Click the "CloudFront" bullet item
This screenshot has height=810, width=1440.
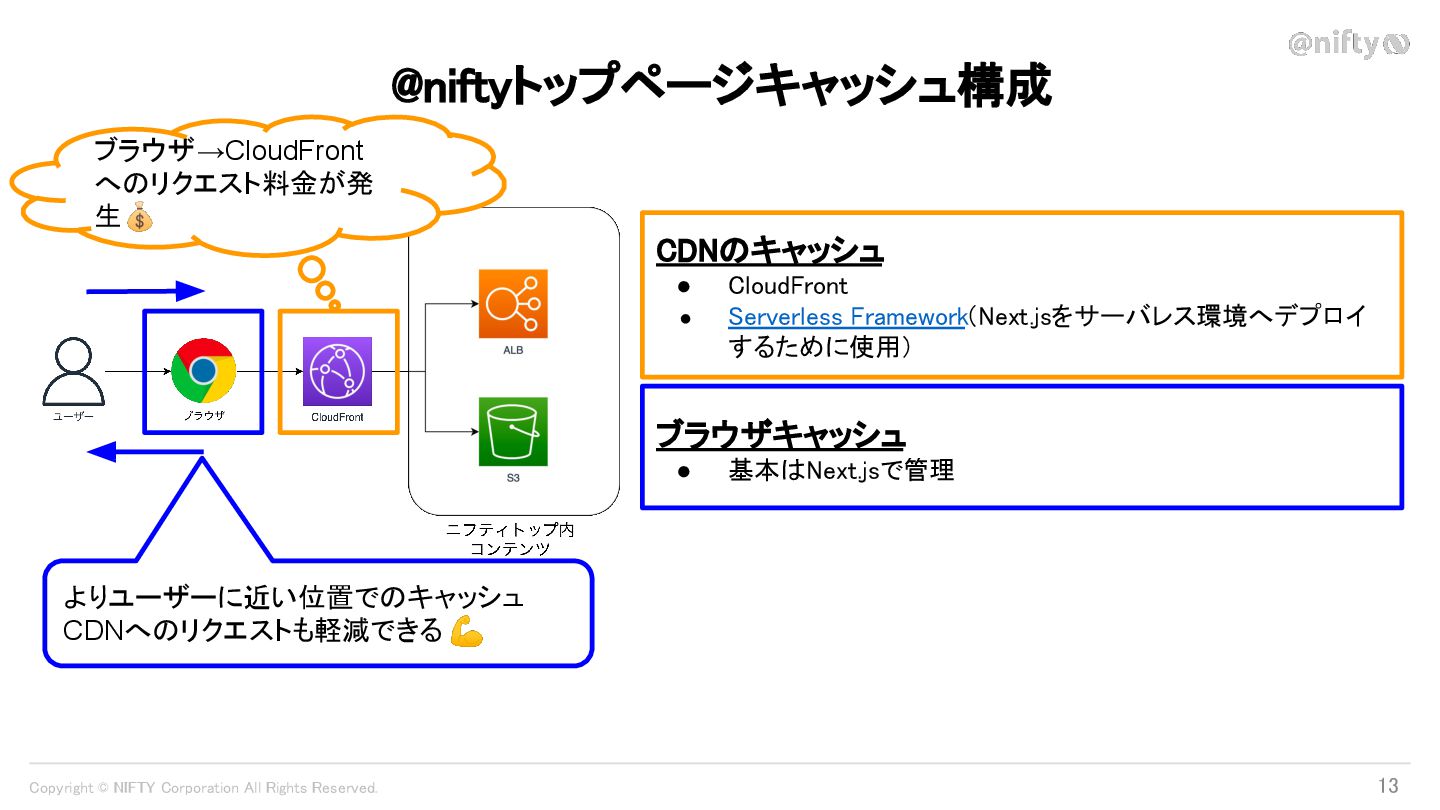pos(788,286)
